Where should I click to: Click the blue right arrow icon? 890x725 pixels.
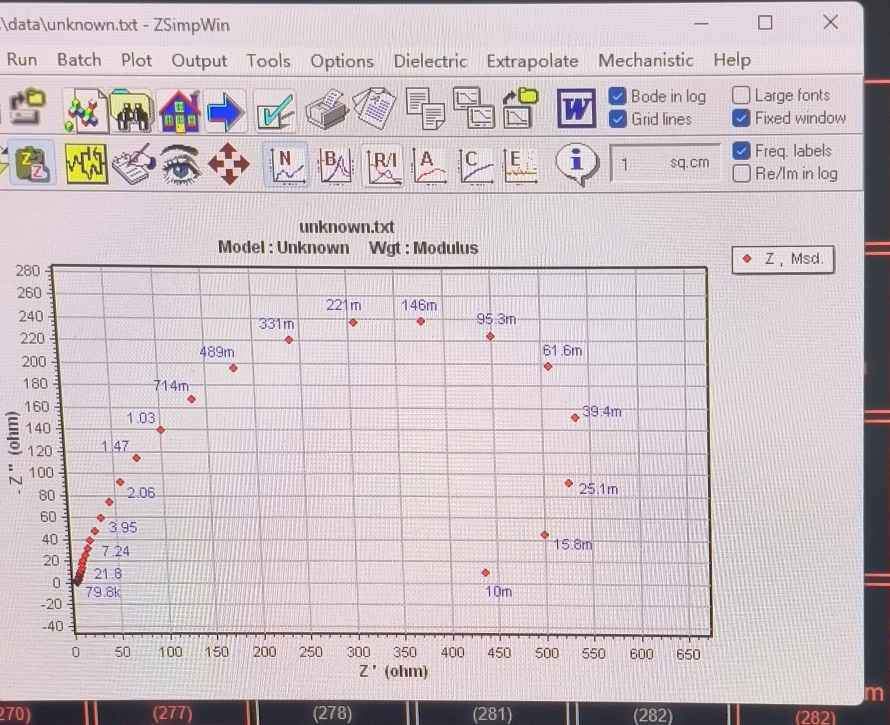tap(225, 112)
